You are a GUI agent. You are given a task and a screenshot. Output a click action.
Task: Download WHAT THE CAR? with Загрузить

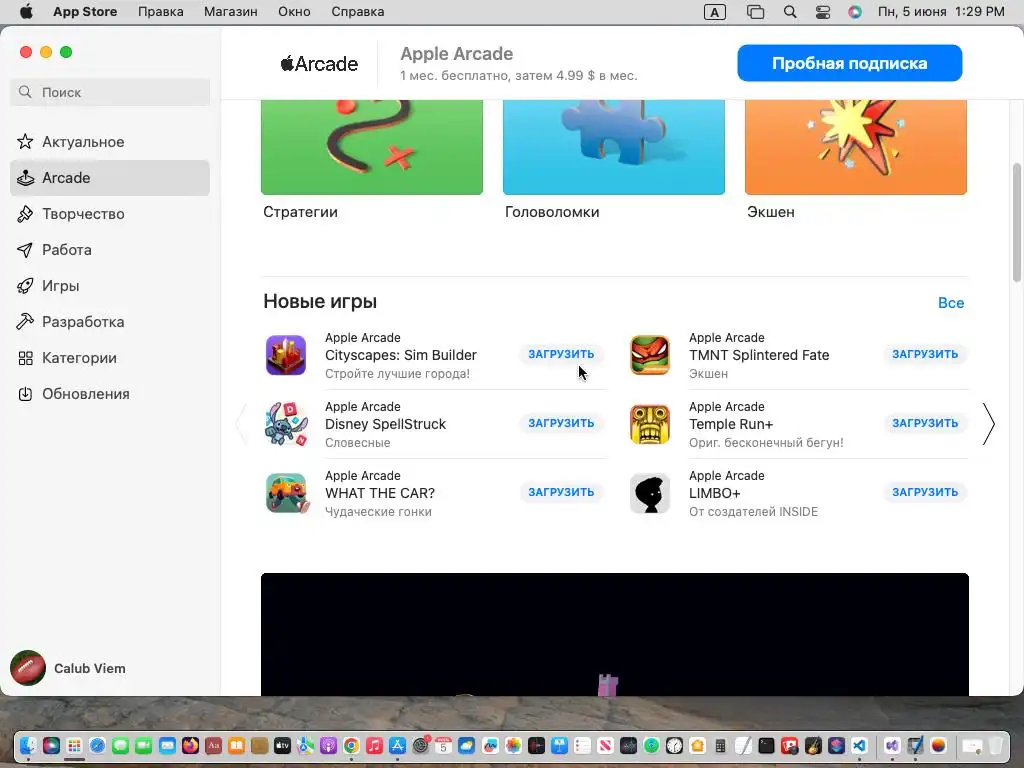point(561,492)
